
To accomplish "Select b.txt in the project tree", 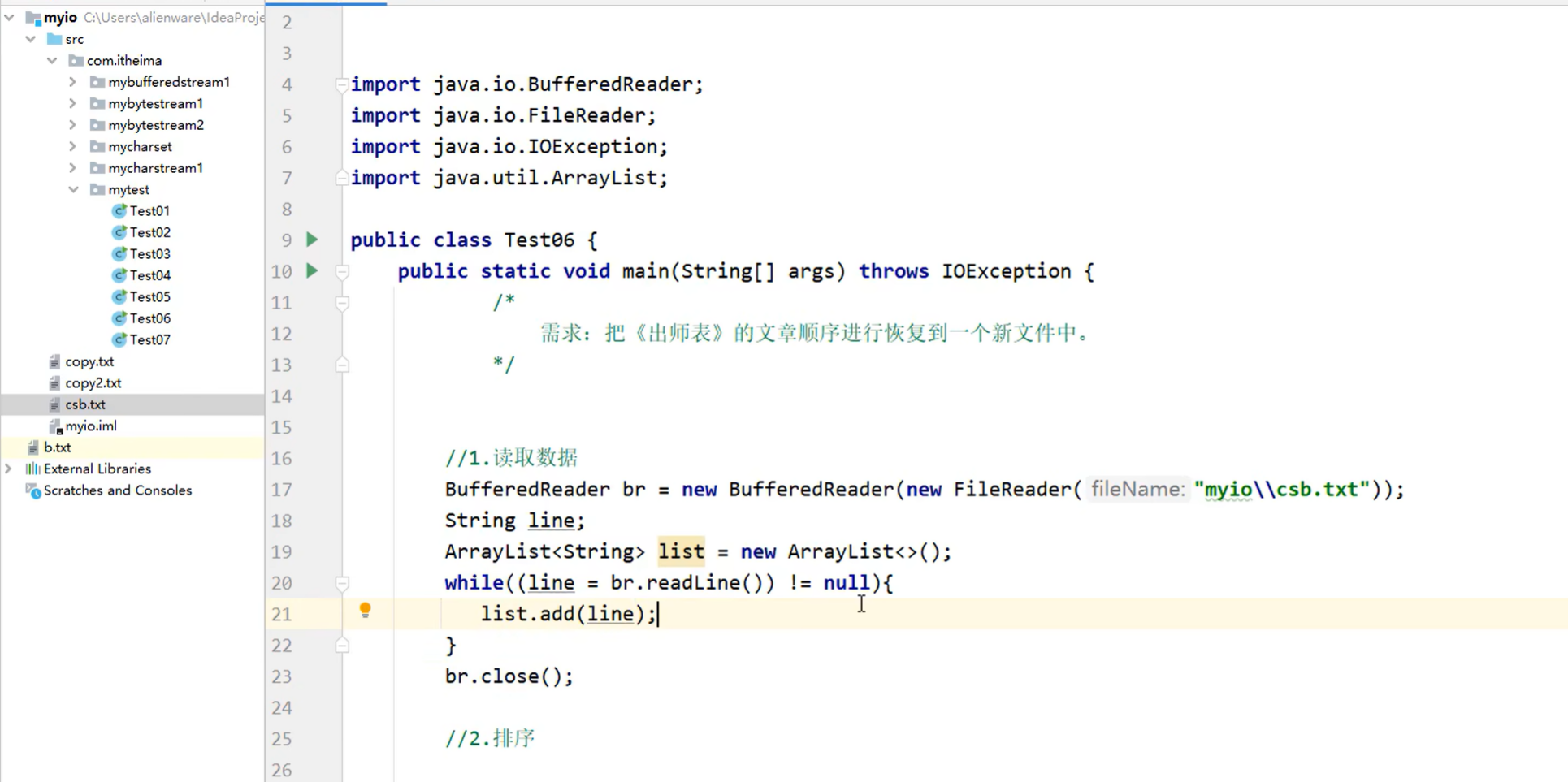I will coord(58,447).
